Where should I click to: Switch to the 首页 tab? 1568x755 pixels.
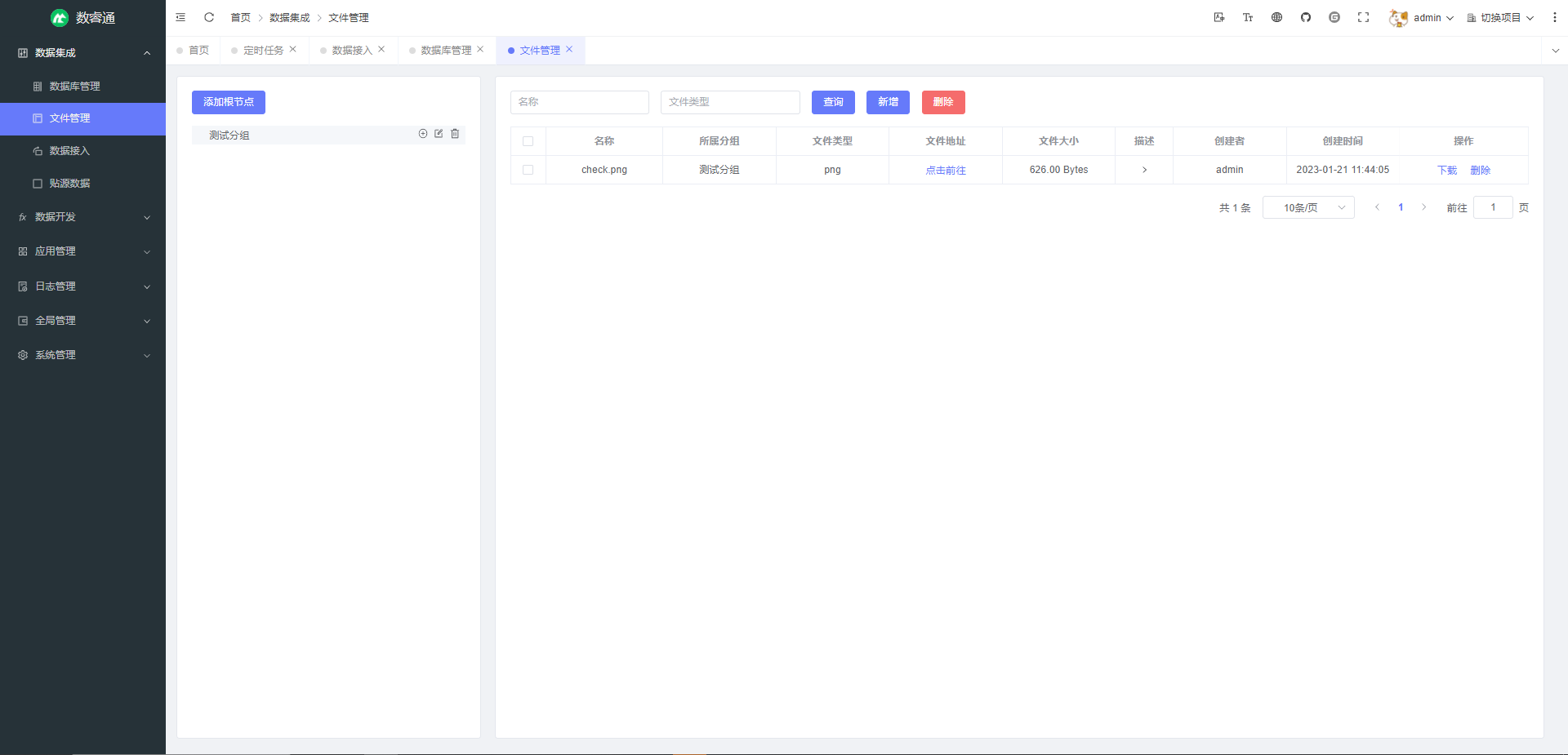pyautogui.click(x=194, y=51)
